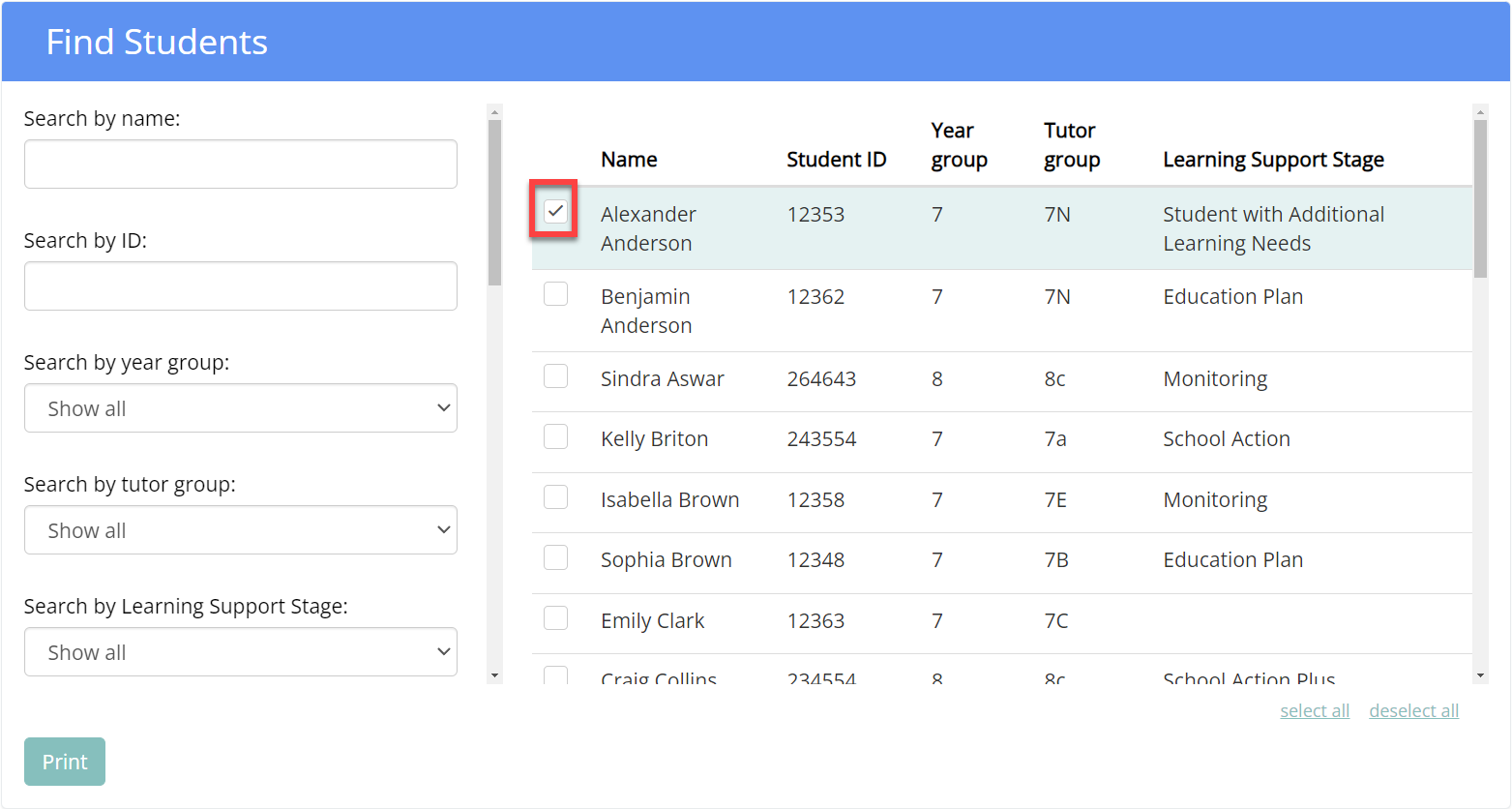1512x809 pixels.
Task: Click the Learning Support Stage column header
Action: [x=1273, y=160]
